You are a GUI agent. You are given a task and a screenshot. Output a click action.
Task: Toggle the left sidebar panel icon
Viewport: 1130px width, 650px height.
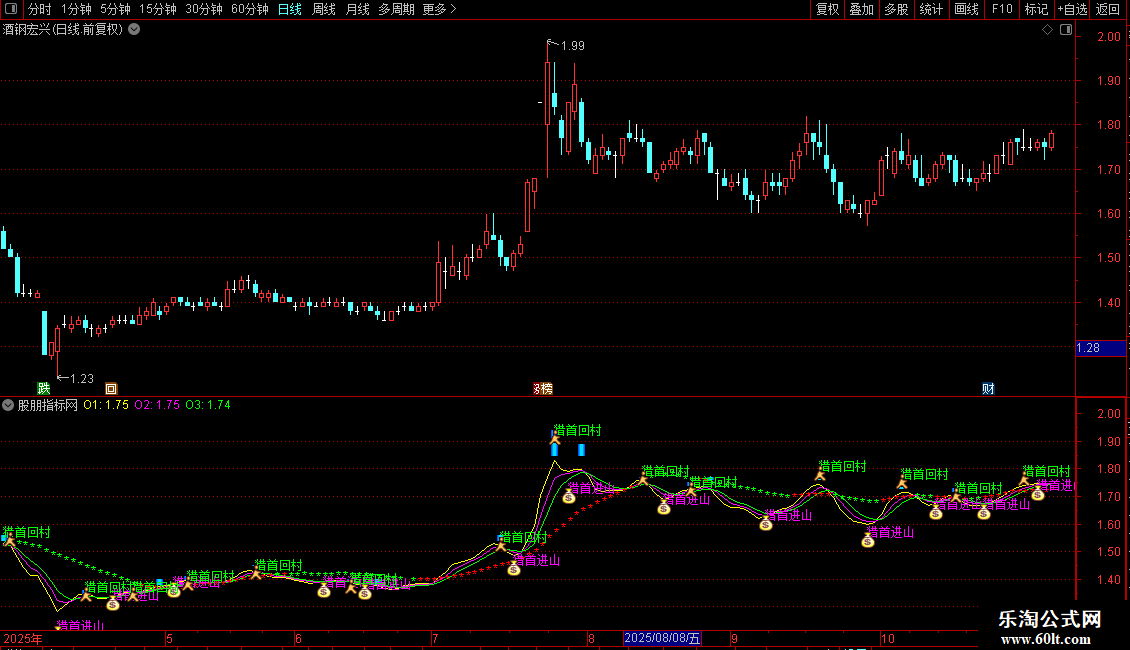tap(11, 9)
